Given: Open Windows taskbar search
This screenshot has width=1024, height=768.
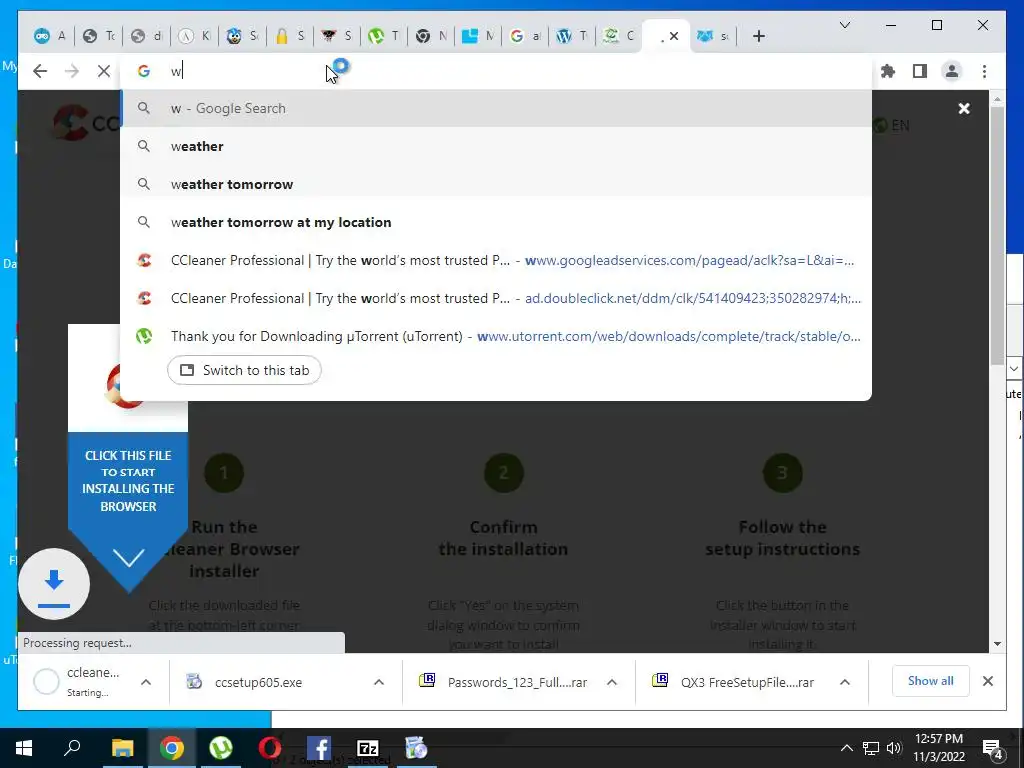Looking at the screenshot, I should tap(72, 748).
